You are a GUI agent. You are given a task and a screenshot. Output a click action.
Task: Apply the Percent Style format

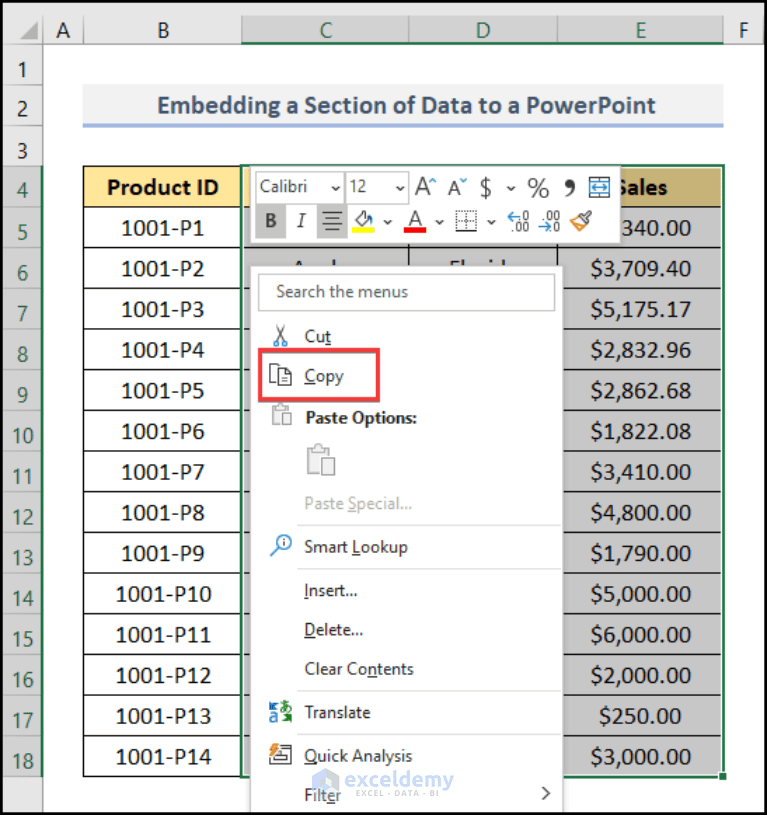click(x=537, y=187)
